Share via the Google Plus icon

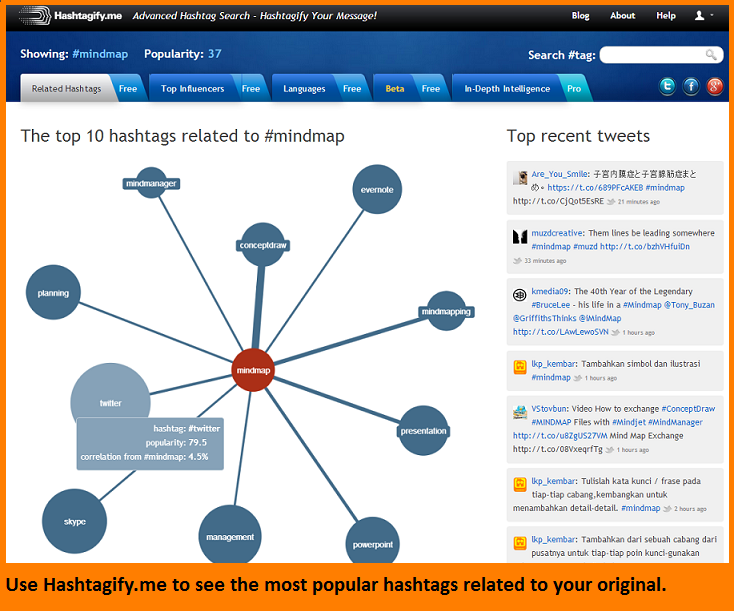[715, 86]
